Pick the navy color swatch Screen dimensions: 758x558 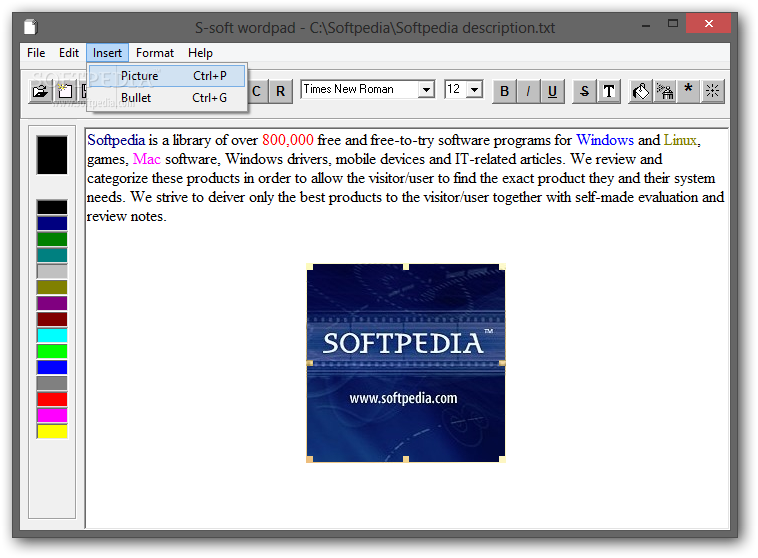(x=52, y=223)
